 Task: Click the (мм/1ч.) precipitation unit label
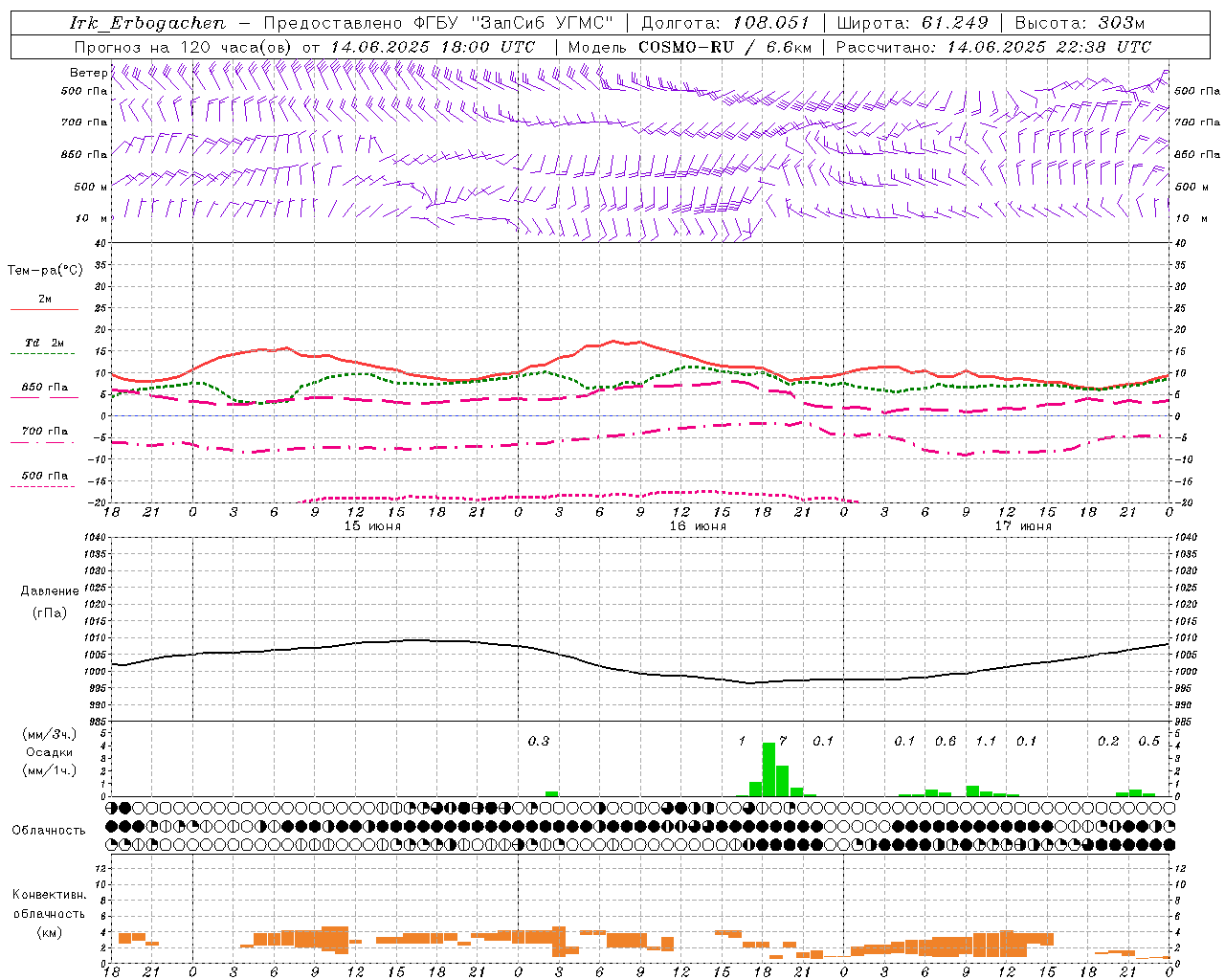[50, 770]
